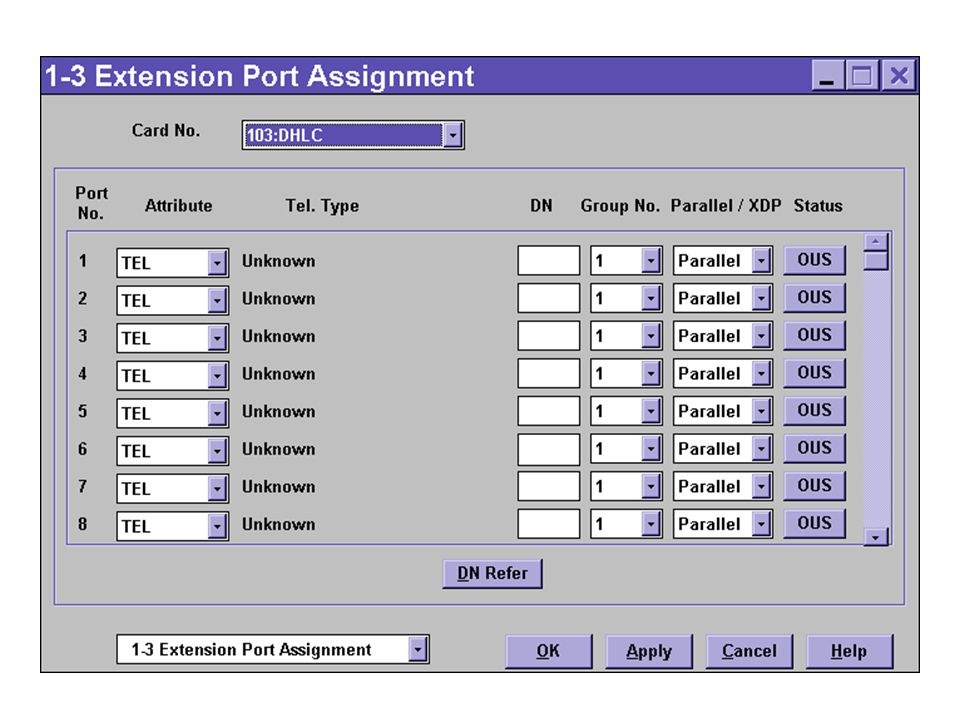The height and width of the screenshot is (720, 960).
Task: Toggle the OUS status button for port 1
Action: [814, 260]
